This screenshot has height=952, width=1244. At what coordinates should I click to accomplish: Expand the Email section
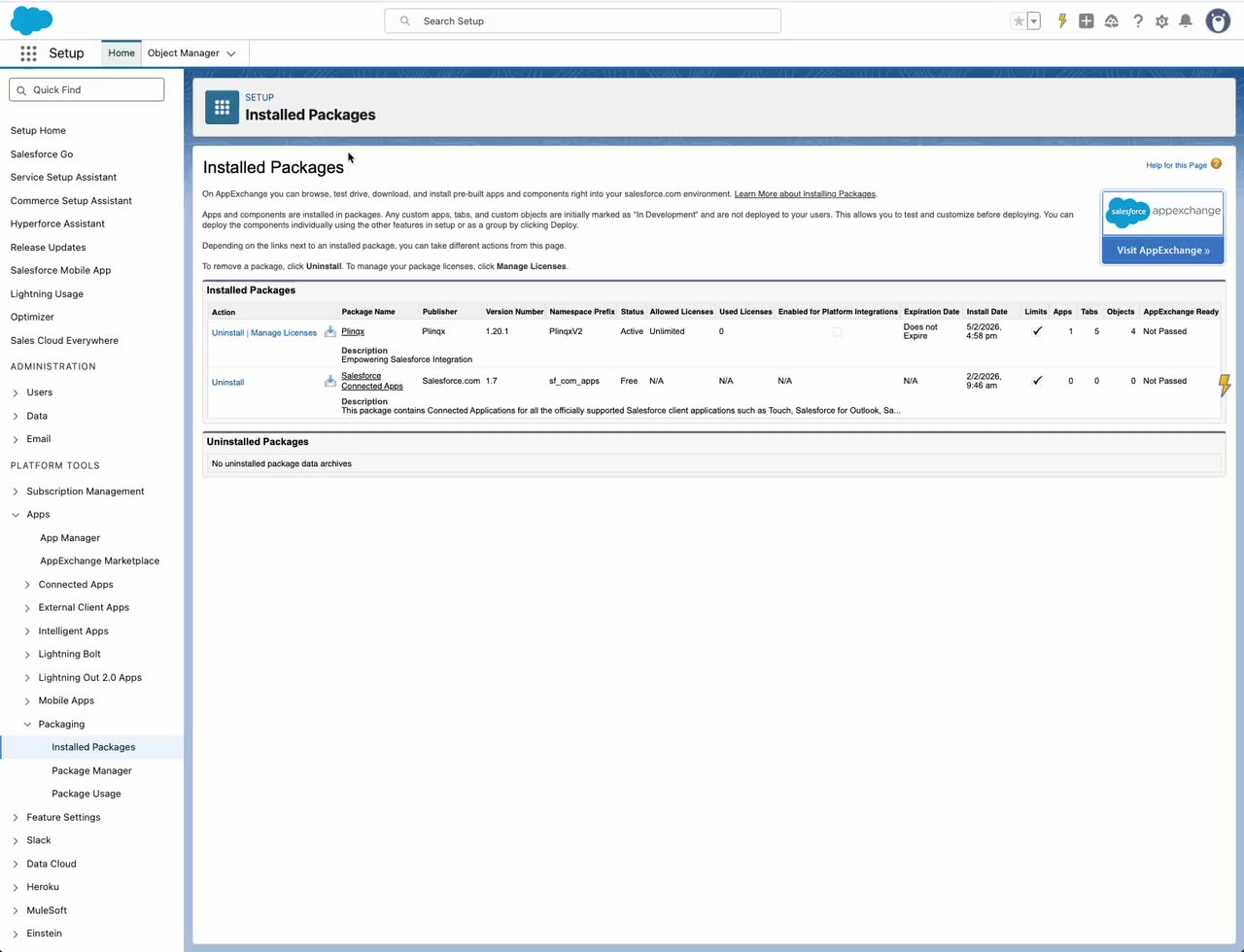16,439
